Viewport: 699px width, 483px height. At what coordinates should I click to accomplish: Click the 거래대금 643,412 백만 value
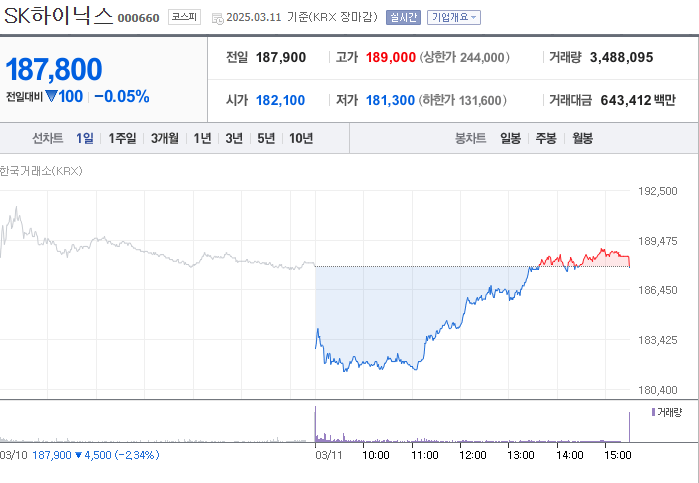pyautogui.click(x=638, y=100)
